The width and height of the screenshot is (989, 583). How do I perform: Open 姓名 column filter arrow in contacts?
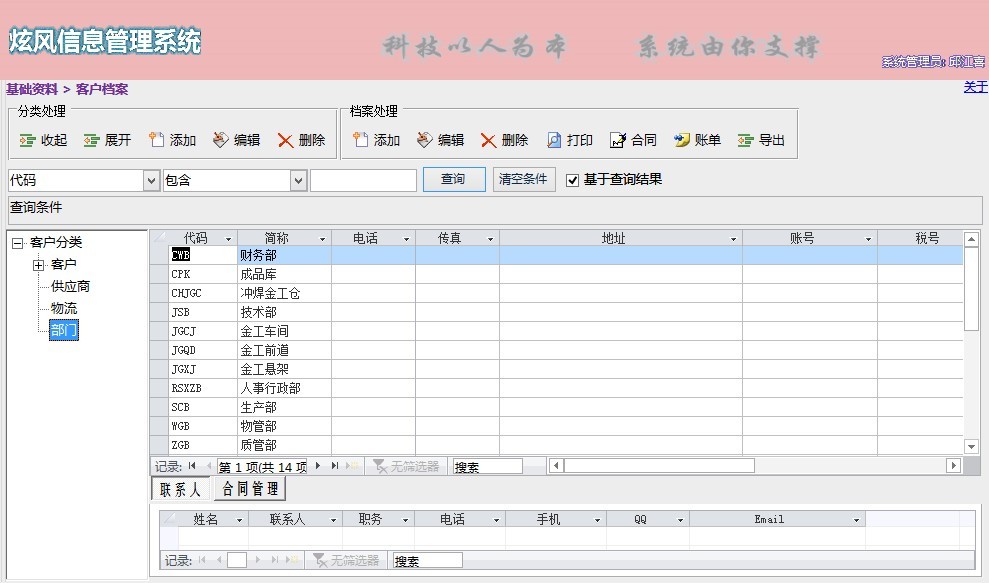(x=240, y=521)
